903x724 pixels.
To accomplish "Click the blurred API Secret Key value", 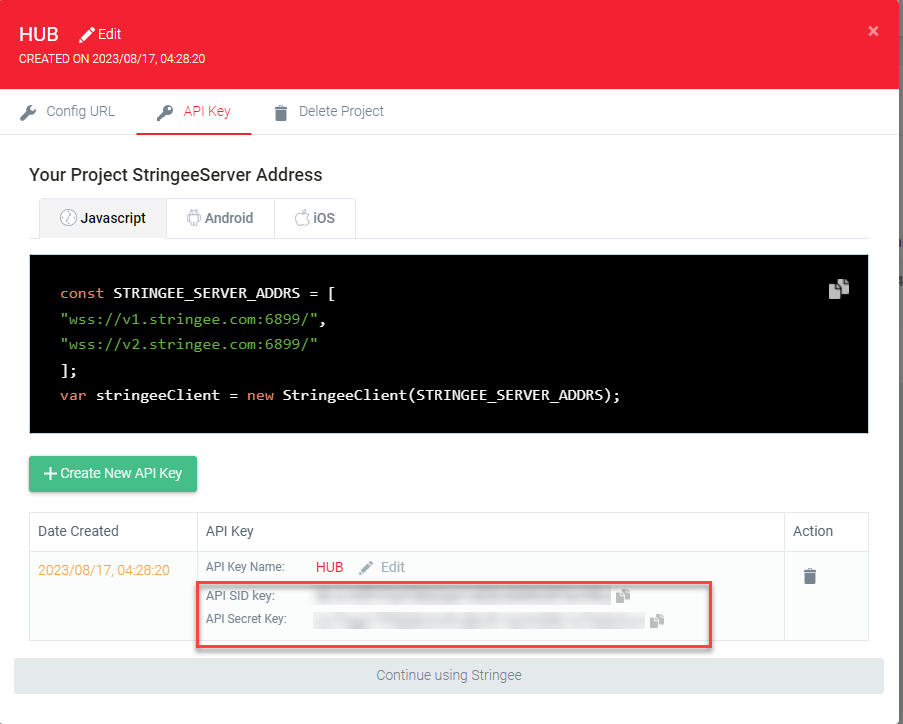I will (x=478, y=620).
